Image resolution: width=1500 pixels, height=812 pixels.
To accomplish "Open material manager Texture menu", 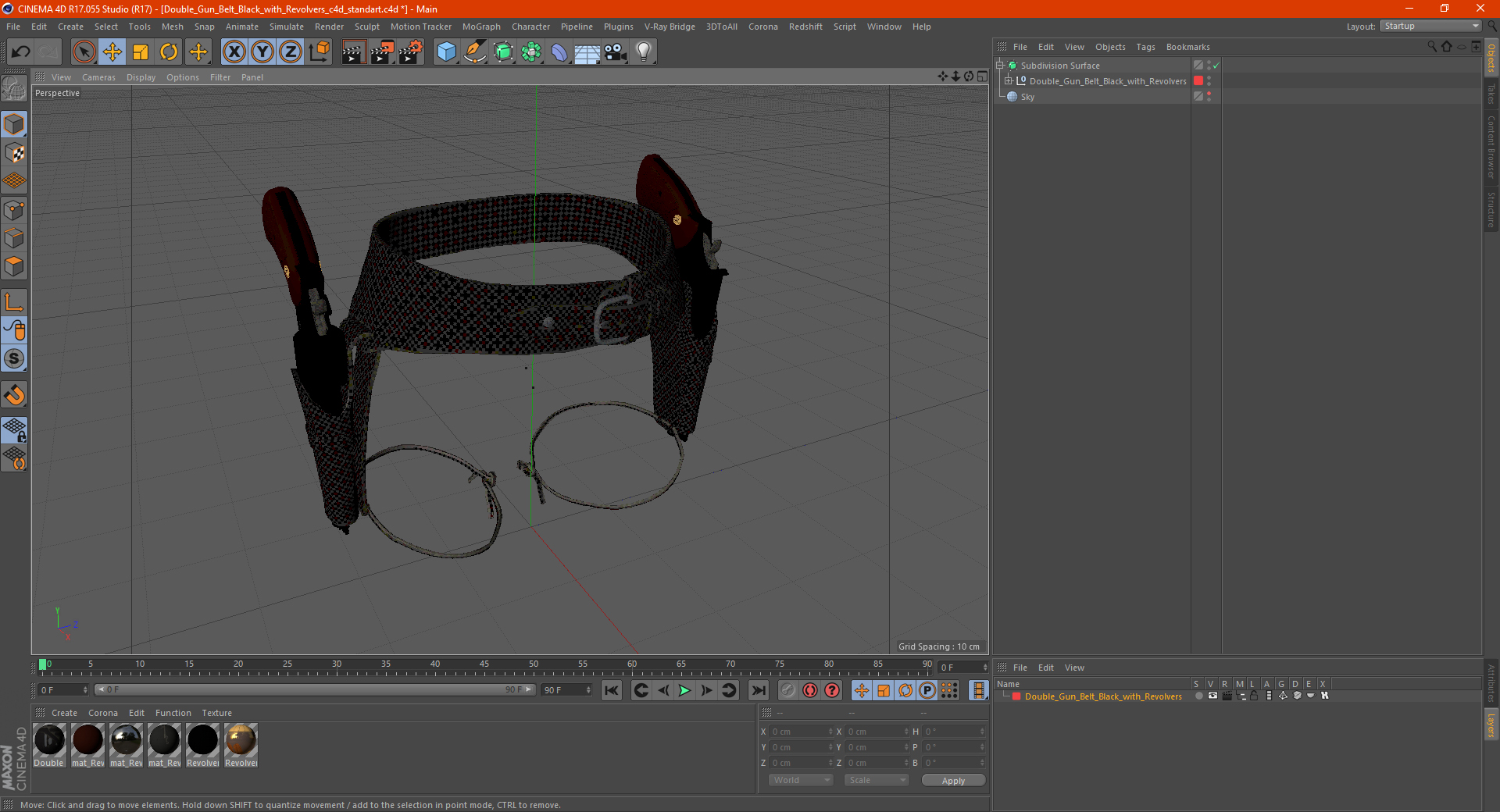I will point(216,713).
